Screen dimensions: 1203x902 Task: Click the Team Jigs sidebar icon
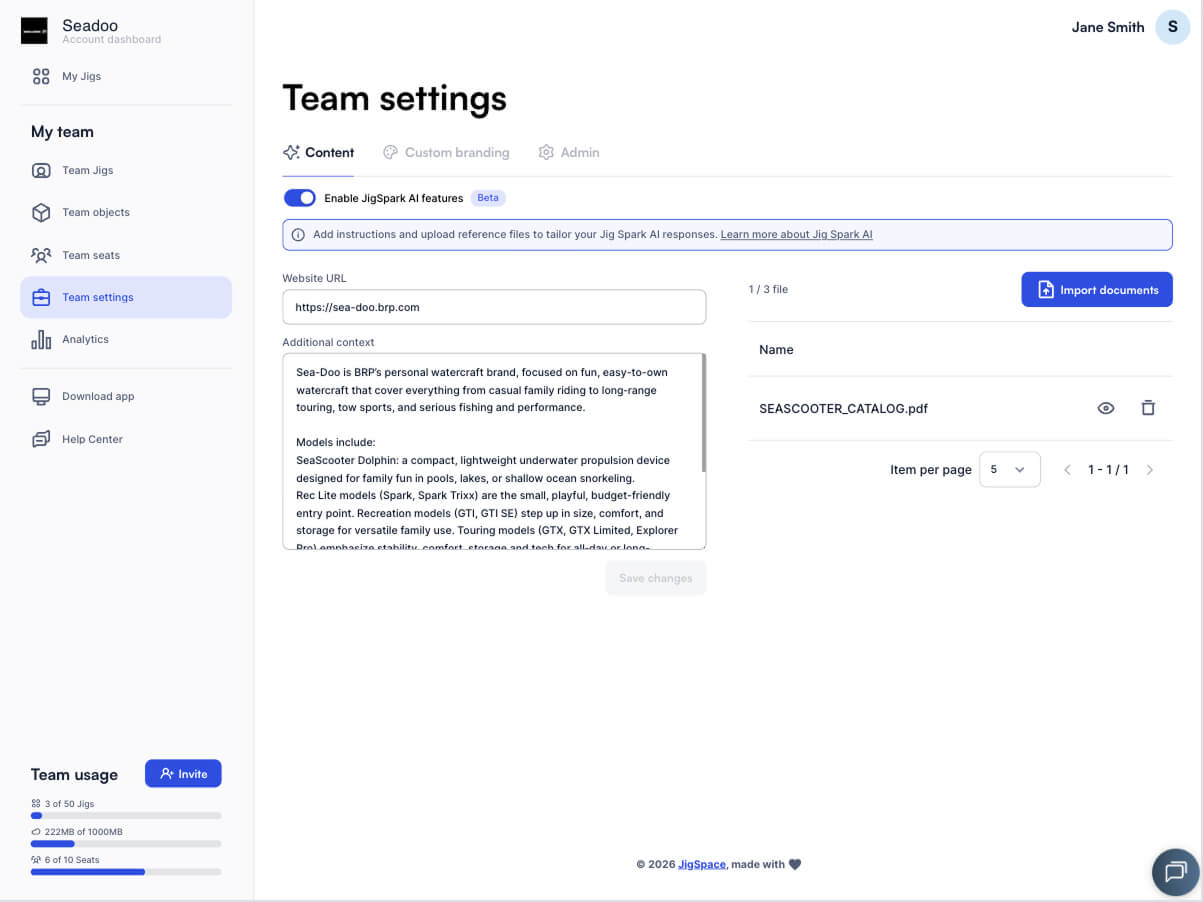(41, 170)
